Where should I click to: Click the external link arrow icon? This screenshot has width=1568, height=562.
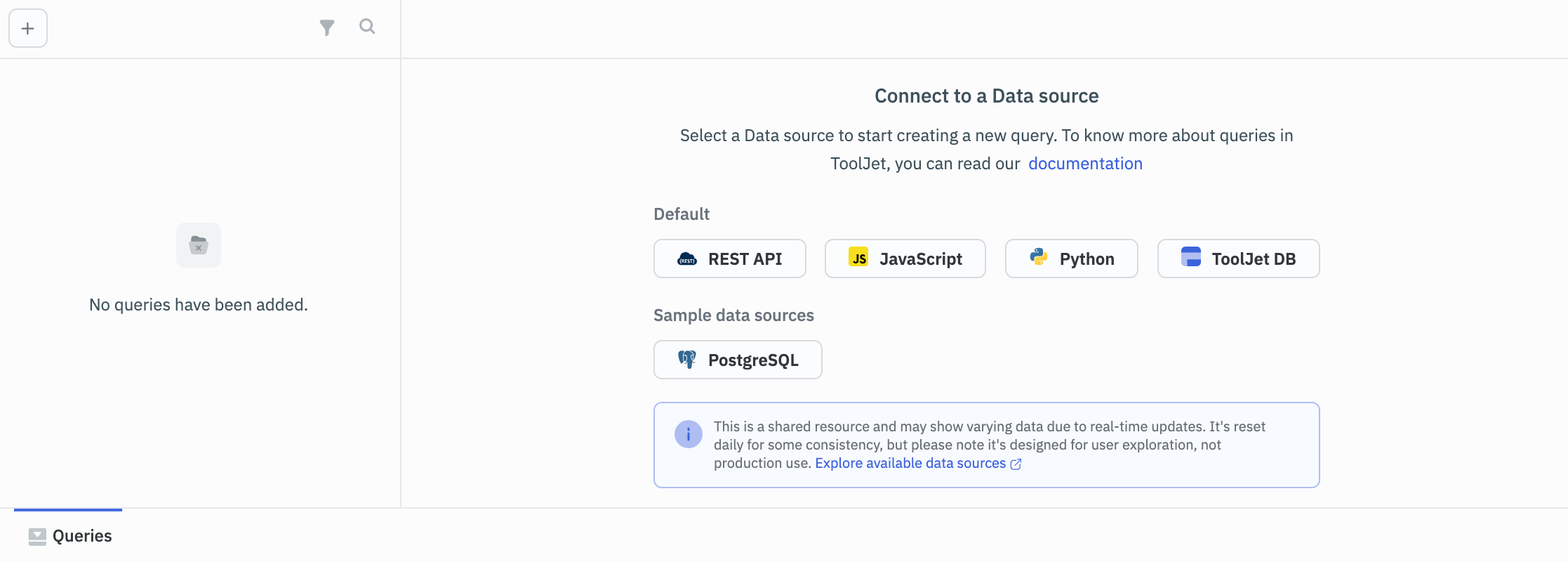[x=1016, y=464]
